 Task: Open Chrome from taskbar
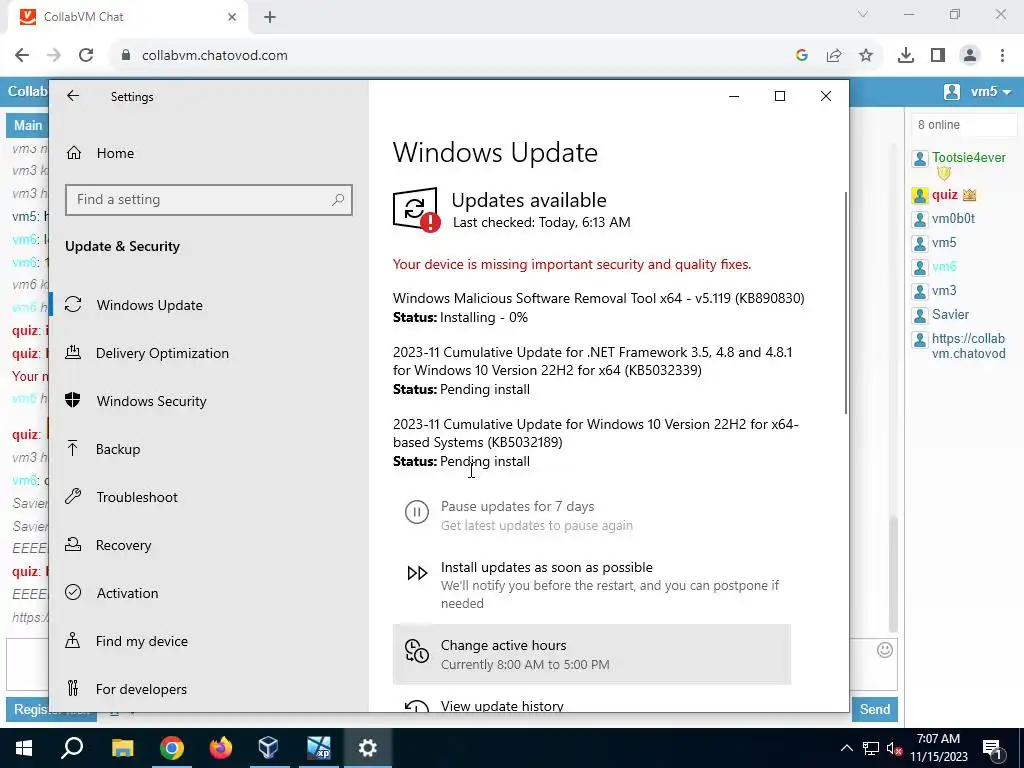[172, 748]
